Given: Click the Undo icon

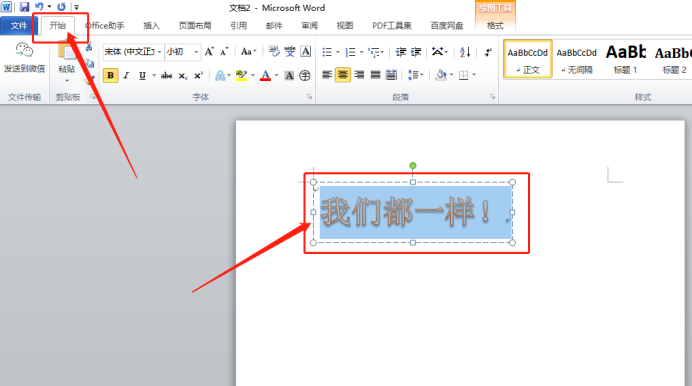Looking at the screenshot, I should (39, 7).
